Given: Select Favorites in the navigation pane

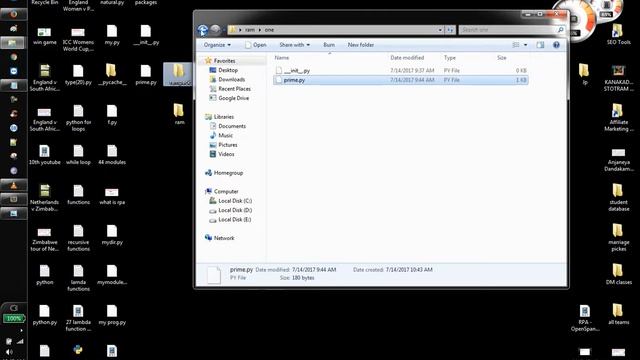Looking at the screenshot, I should pos(224,61).
